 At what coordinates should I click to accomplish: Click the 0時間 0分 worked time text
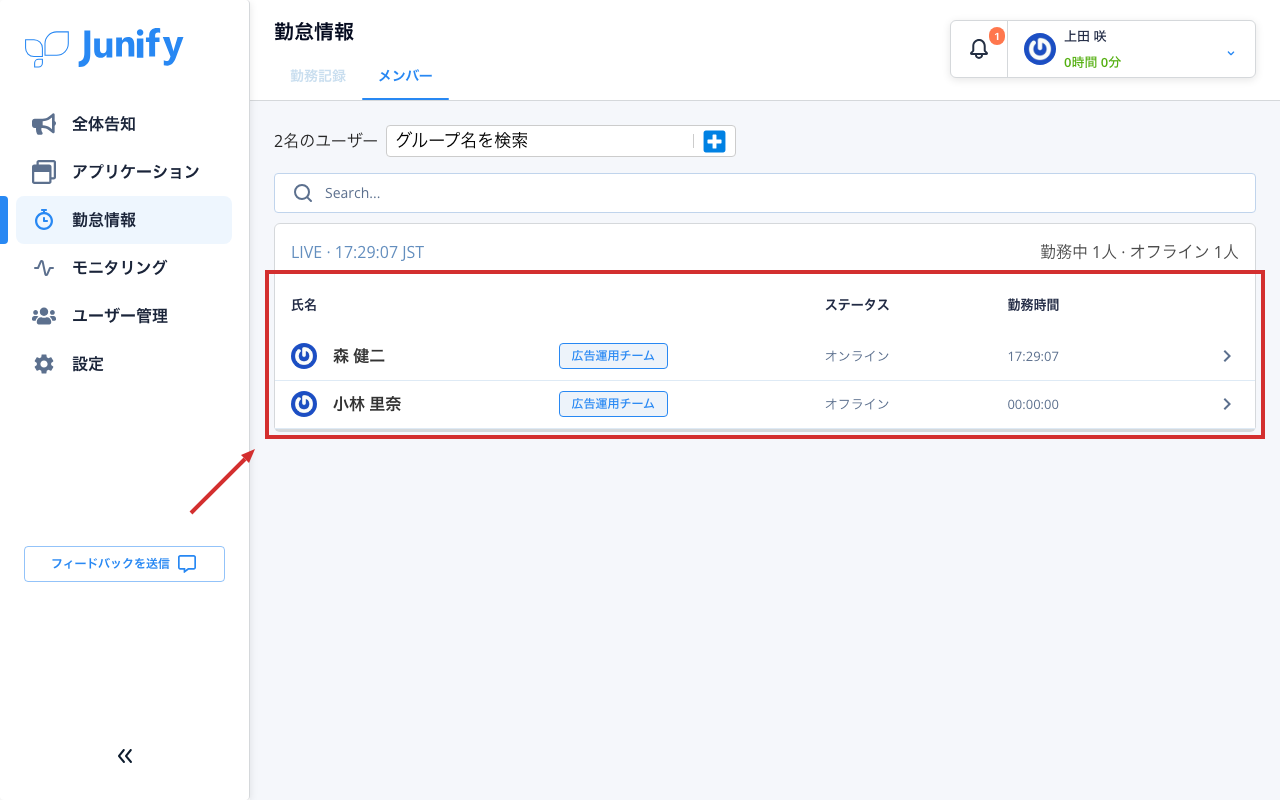pyautogui.click(x=1092, y=62)
